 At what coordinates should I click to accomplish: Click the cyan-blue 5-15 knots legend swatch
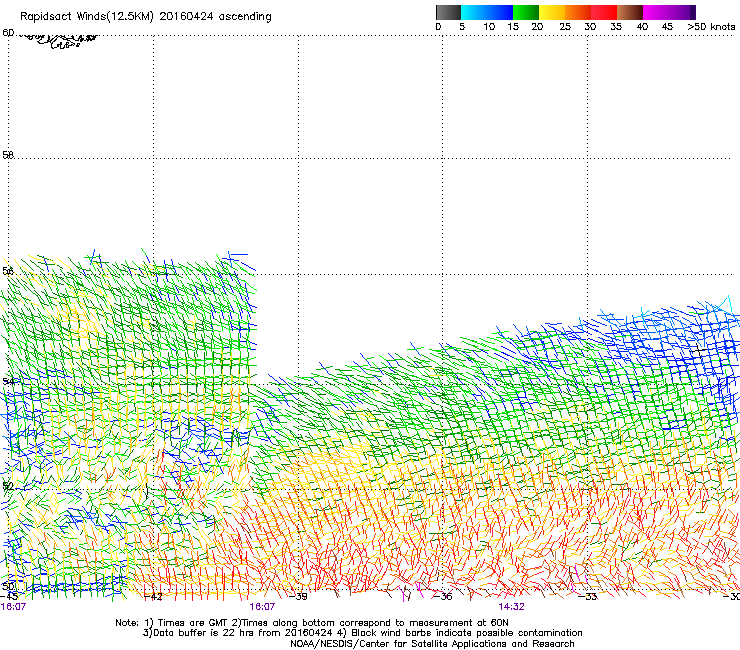coord(487,12)
